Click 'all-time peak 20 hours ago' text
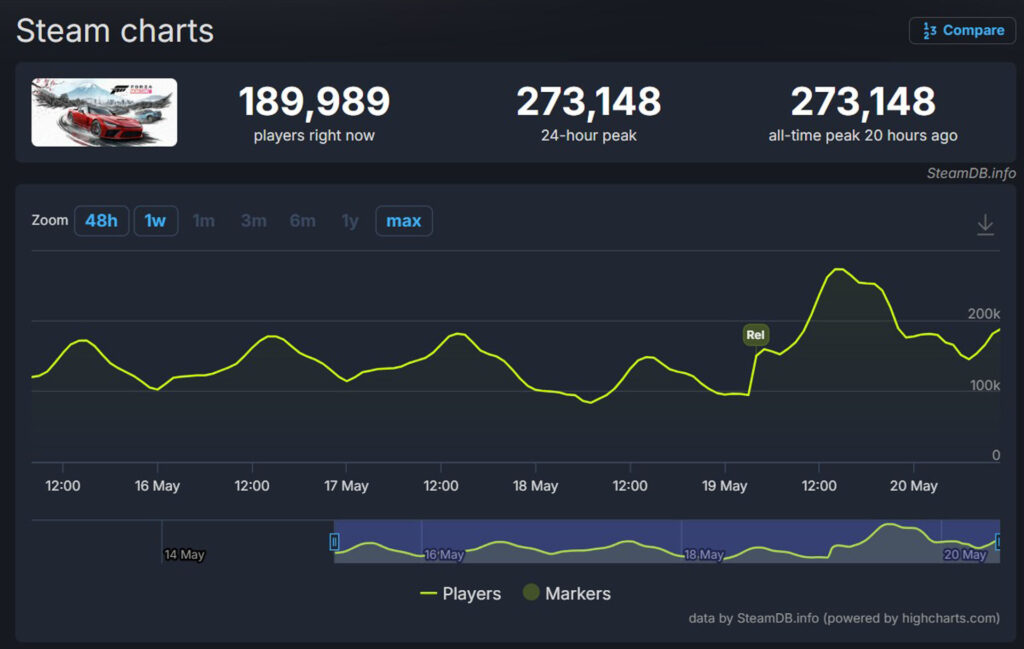This screenshot has height=649, width=1024. coord(863,135)
